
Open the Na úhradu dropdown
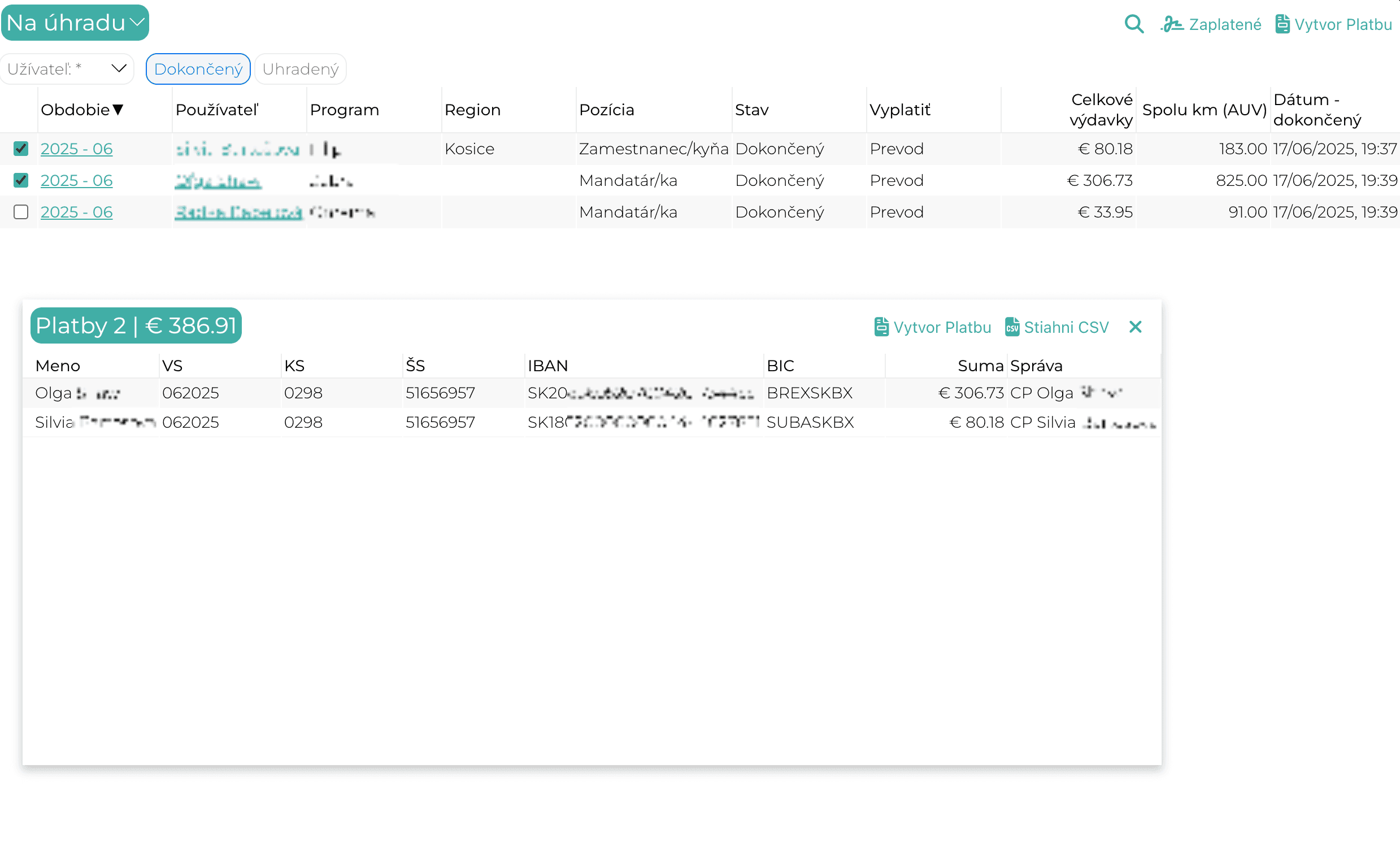(x=75, y=23)
